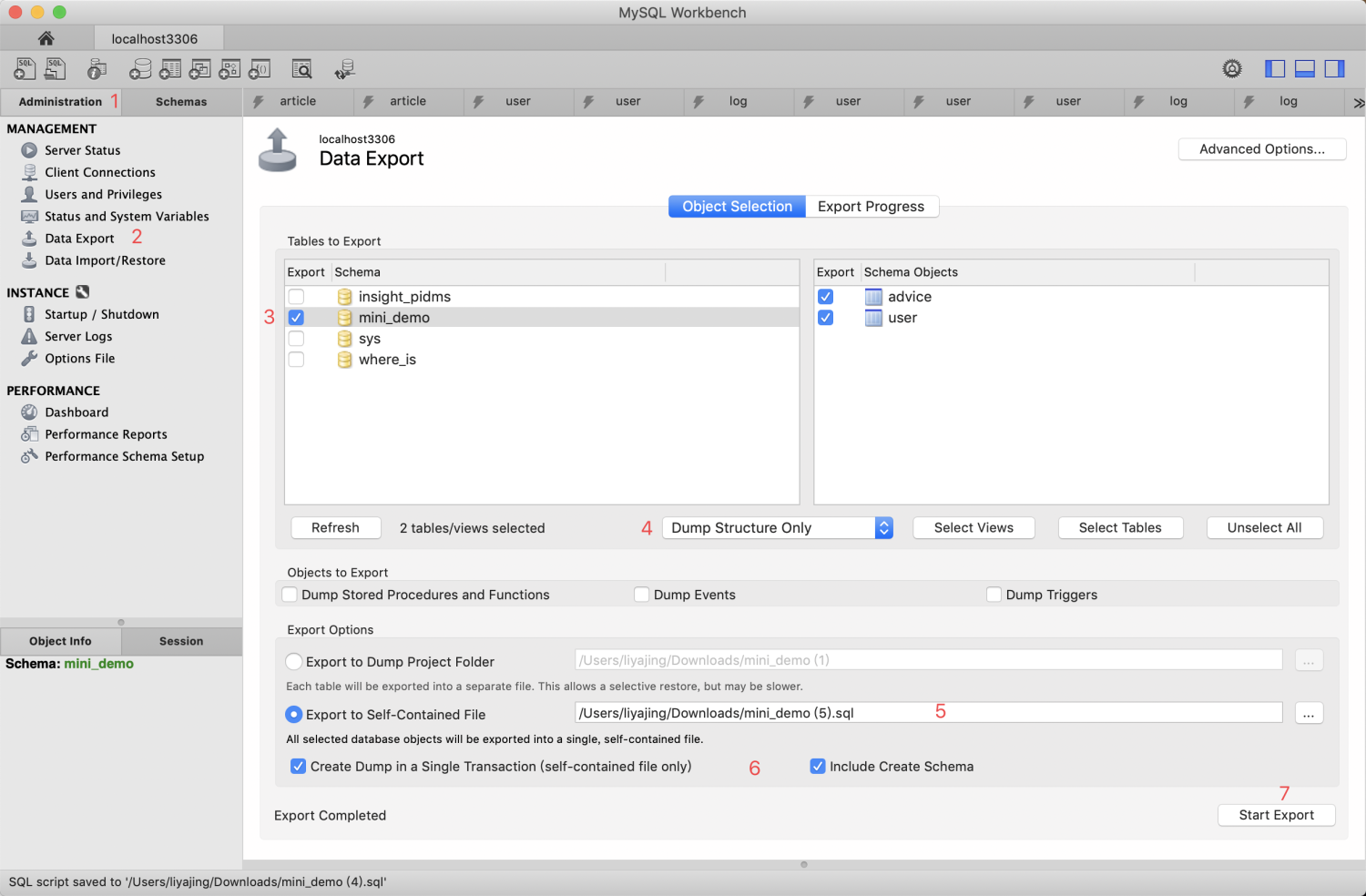The height and width of the screenshot is (896, 1366).
Task: Open Status and System Variables
Action: tap(127, 217)
